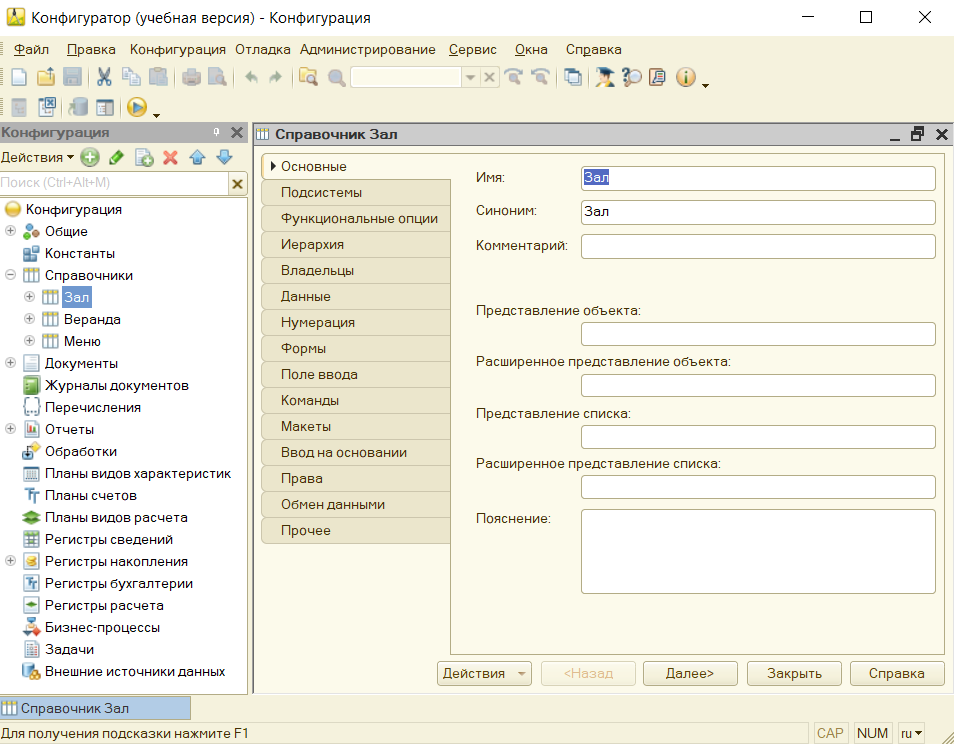The image size is (954, 744).
Task: Move item up with the blue up arrow
Action: coord(197,157)
